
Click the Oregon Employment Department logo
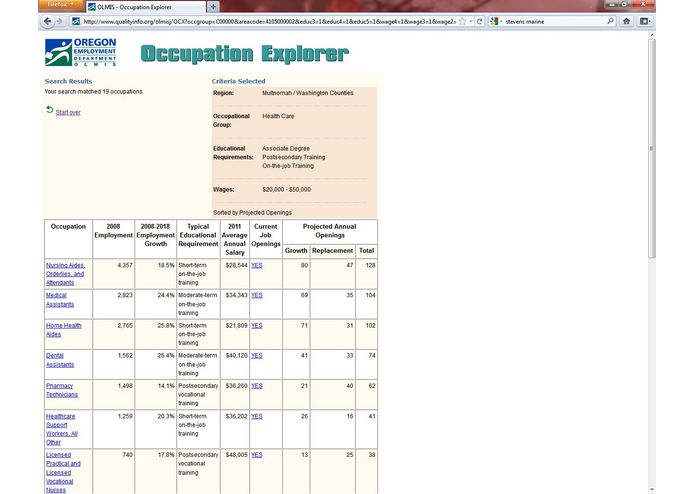81,52
